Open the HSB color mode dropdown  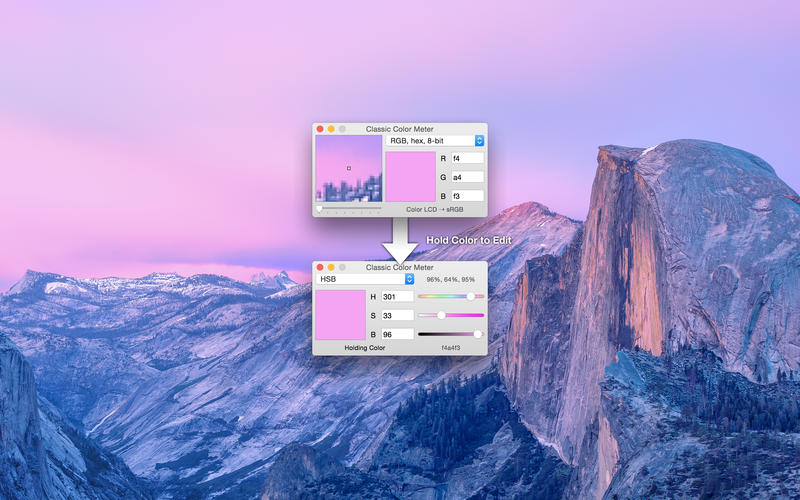[365, 279]
